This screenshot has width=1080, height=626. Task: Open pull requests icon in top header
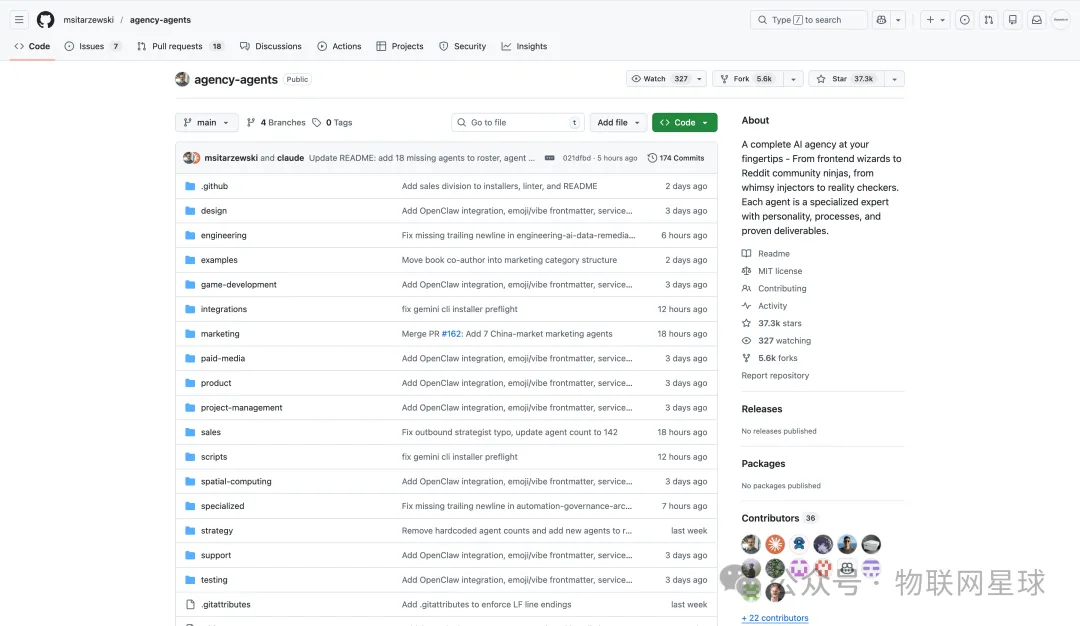988,20
